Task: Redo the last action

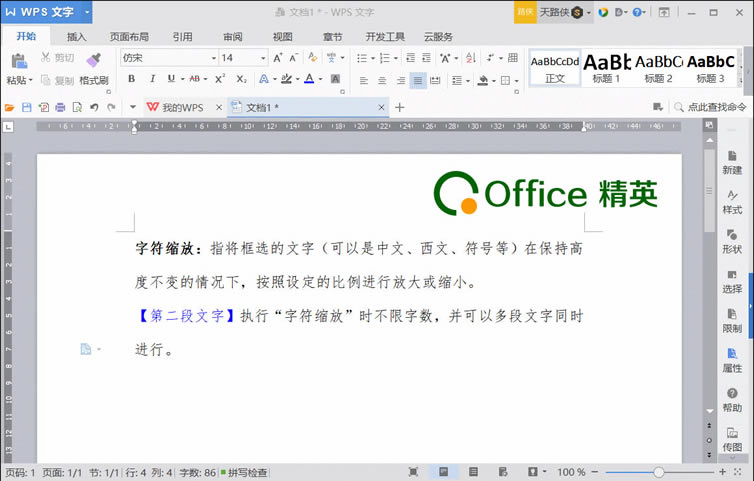Action: [x=112, y=107]
